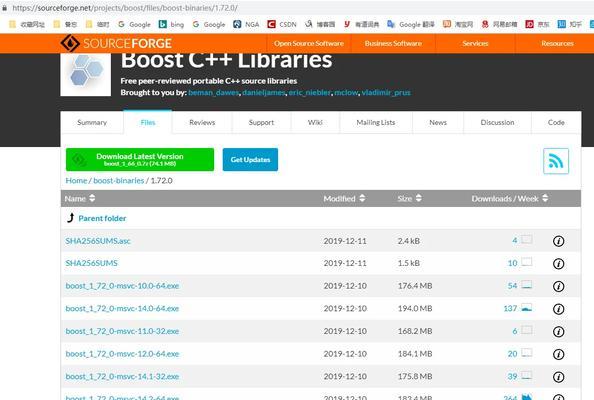The width and height of the screenshot is (594, 400).
Task: Click downloads chart icon for msvc-14.0-64.exe
Action: point(527,308)
